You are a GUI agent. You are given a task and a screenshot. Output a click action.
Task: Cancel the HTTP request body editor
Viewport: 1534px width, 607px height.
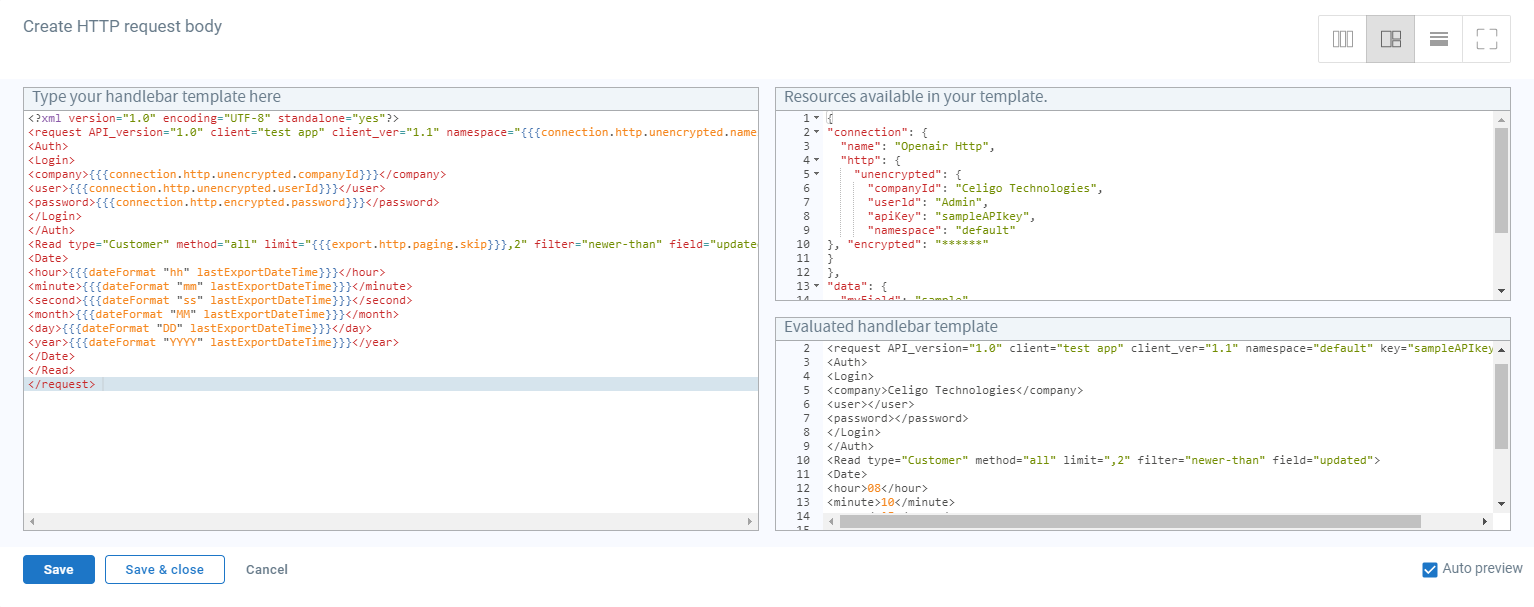pos(267,569)
